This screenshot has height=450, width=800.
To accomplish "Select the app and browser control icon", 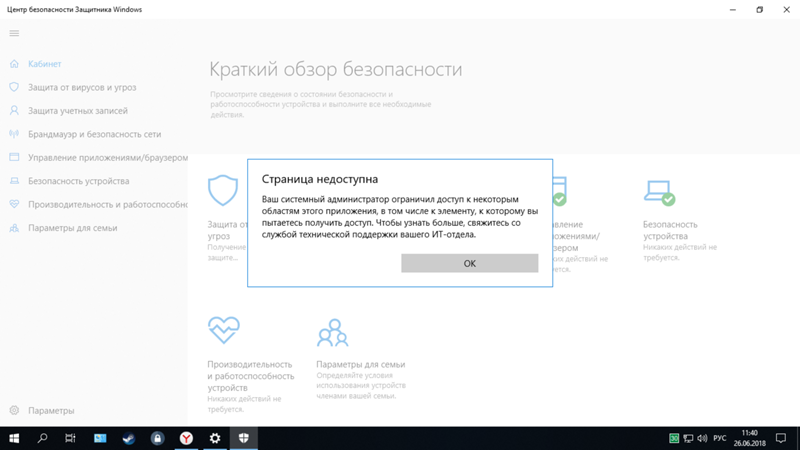I will tap(14, 157).
